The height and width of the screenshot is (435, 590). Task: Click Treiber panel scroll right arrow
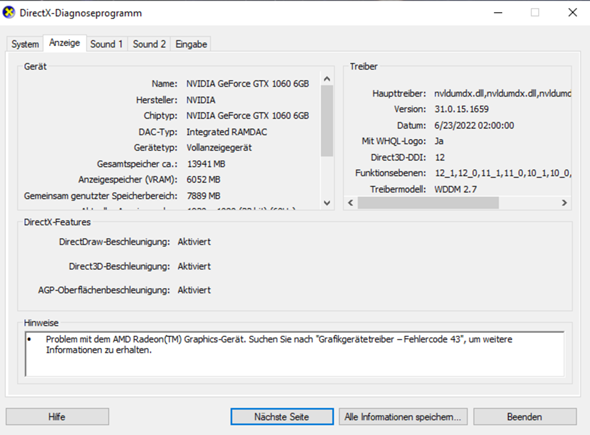pyautogui.click(x=564, y=203)
